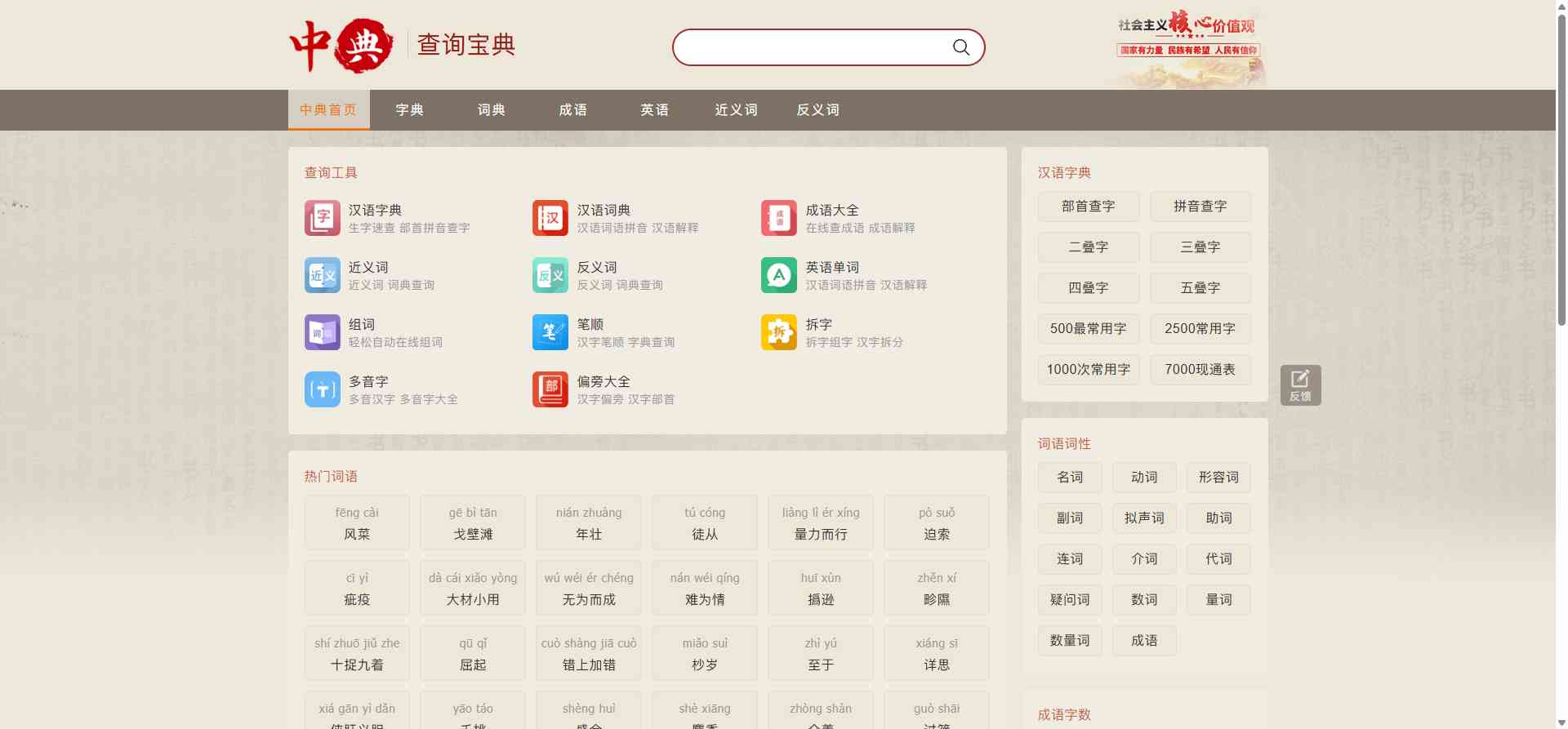
Task: Open the 拆字 puzzle icon
Action: click(x=778, y=332)
